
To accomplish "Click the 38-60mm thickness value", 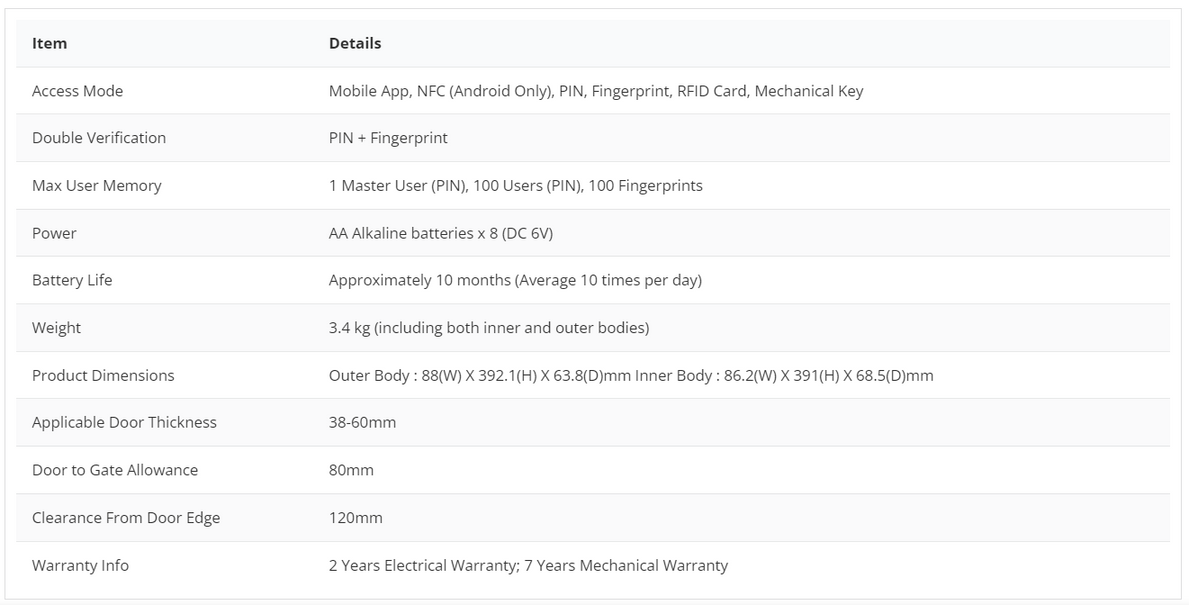I will [362, 422].
